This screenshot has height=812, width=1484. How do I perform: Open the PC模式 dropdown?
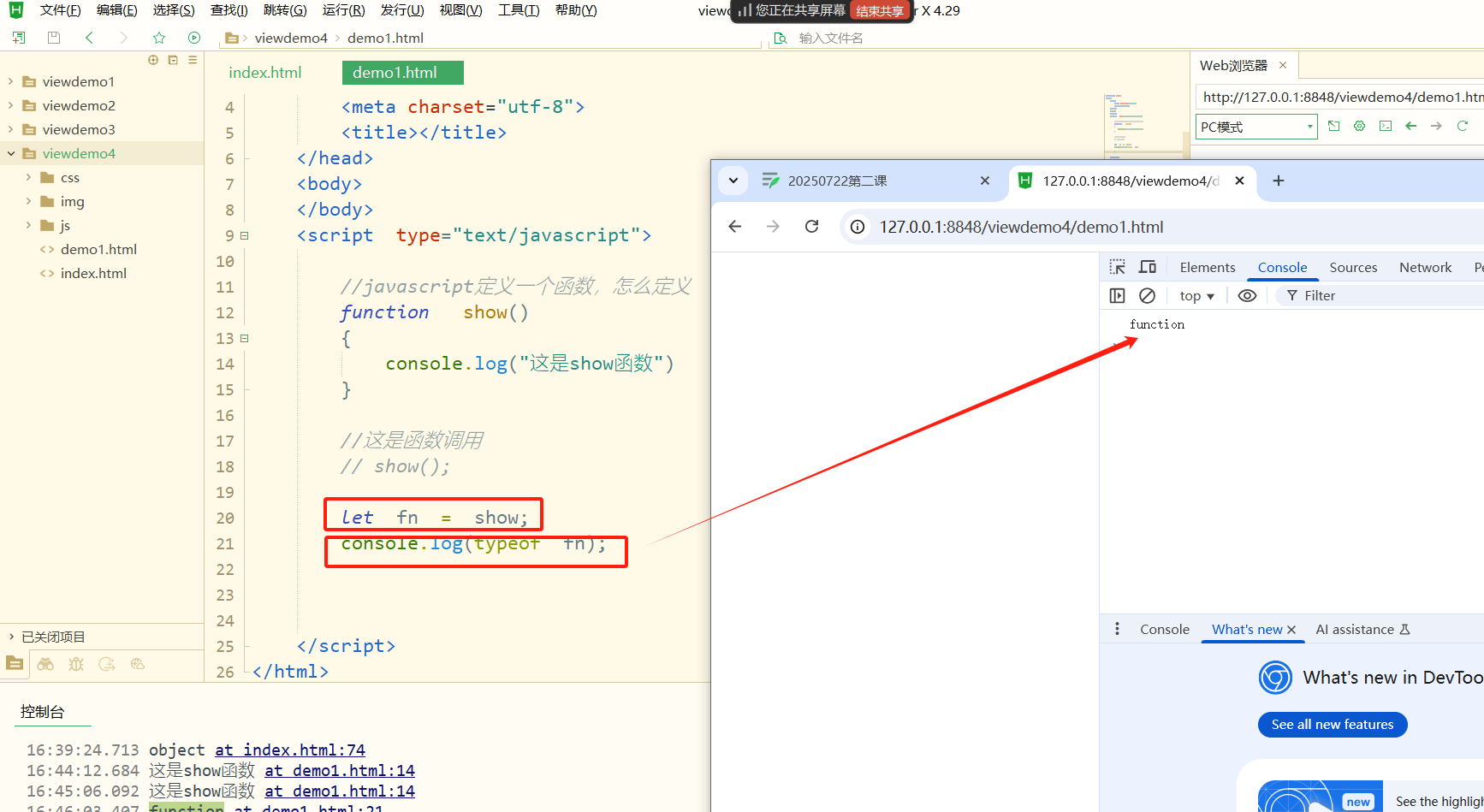(x=1255, y=127)
